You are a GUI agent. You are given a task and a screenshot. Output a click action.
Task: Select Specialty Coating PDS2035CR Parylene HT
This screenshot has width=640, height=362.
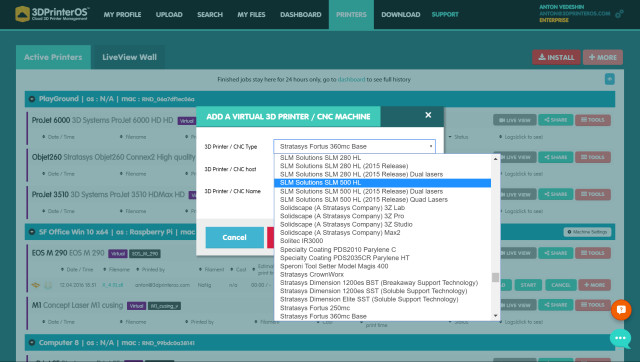(x=382, y=258)
